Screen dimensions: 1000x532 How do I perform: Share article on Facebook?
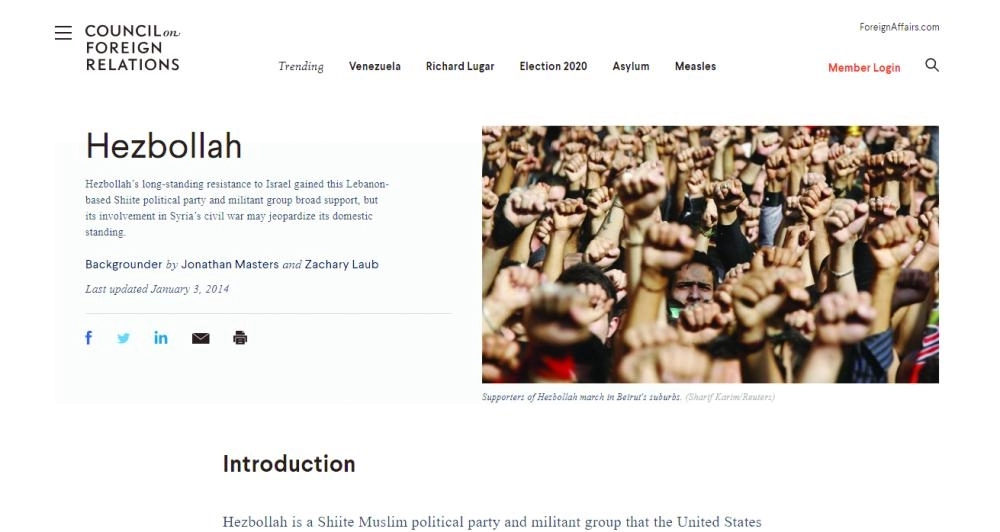pos(88,338)
